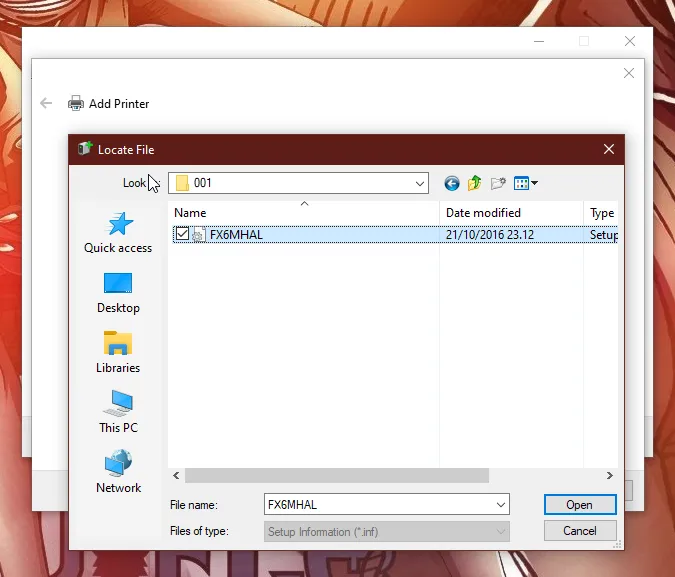Go up one folder level

(x=475, y=183)
